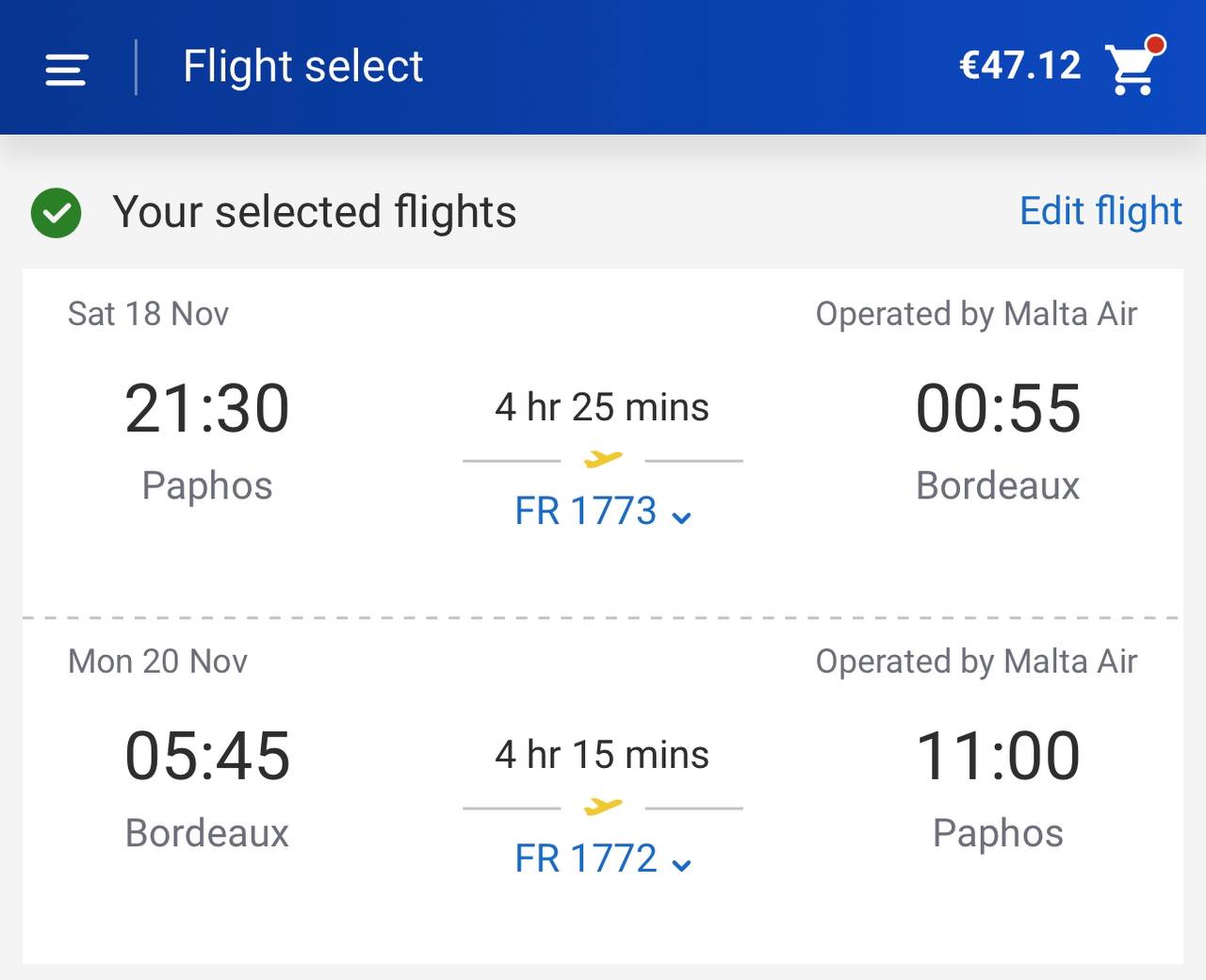This screenshot has width=1206, height=980.
Task: Open flight number FR 1773
Action: [585, 512]
